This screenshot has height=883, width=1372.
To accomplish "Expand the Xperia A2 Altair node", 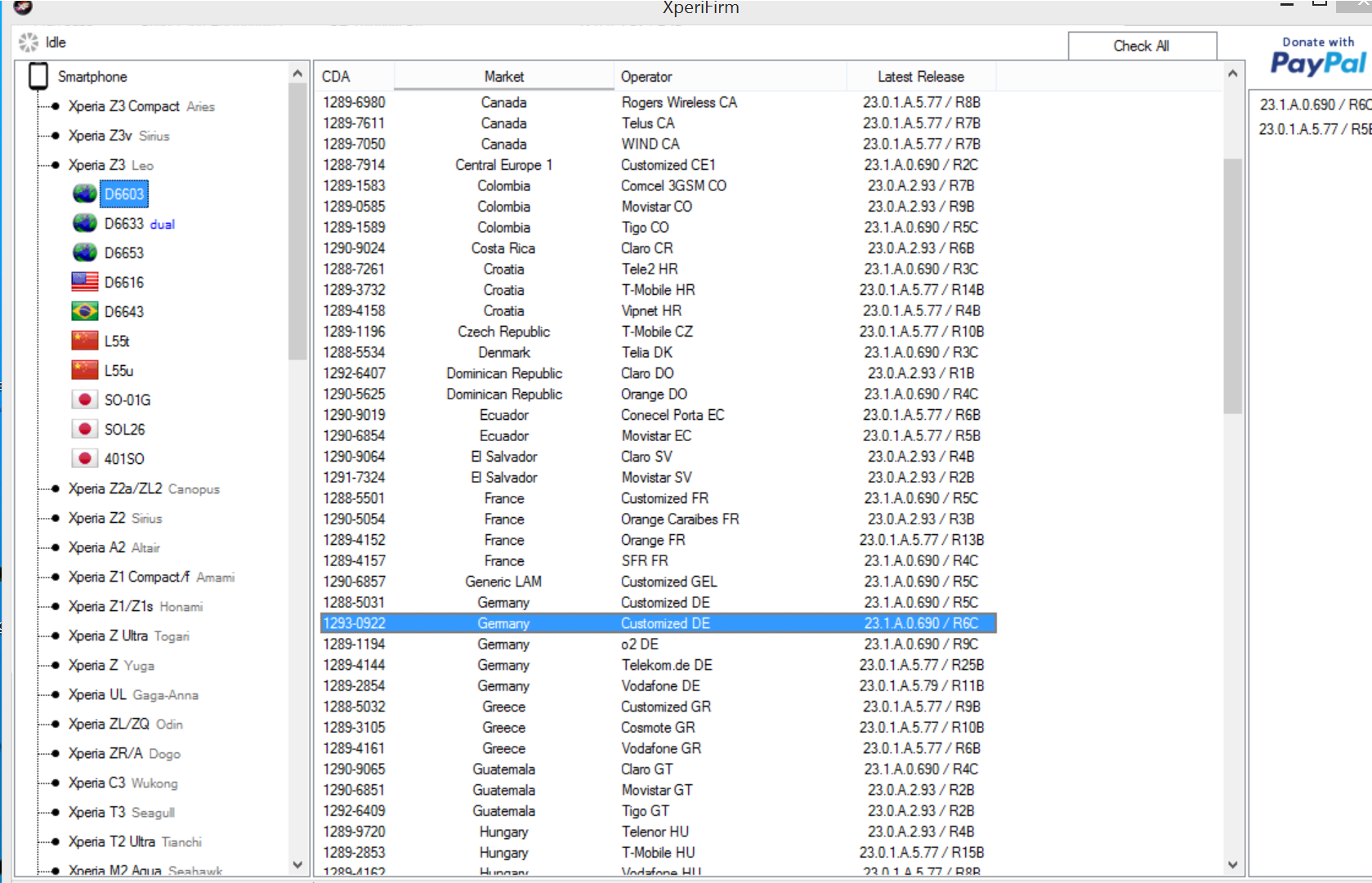I will pyautogui.click(x=114, y=547).
